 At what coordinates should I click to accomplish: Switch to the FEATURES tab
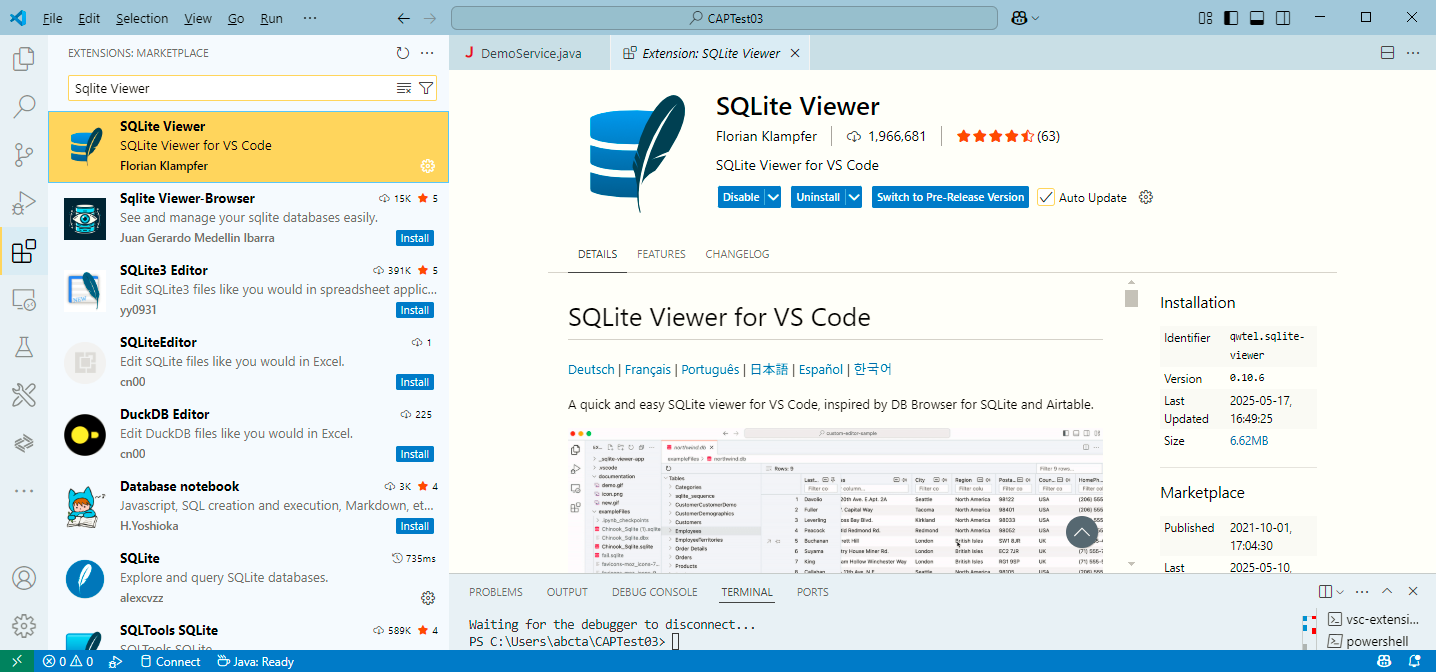click(661, 254)
